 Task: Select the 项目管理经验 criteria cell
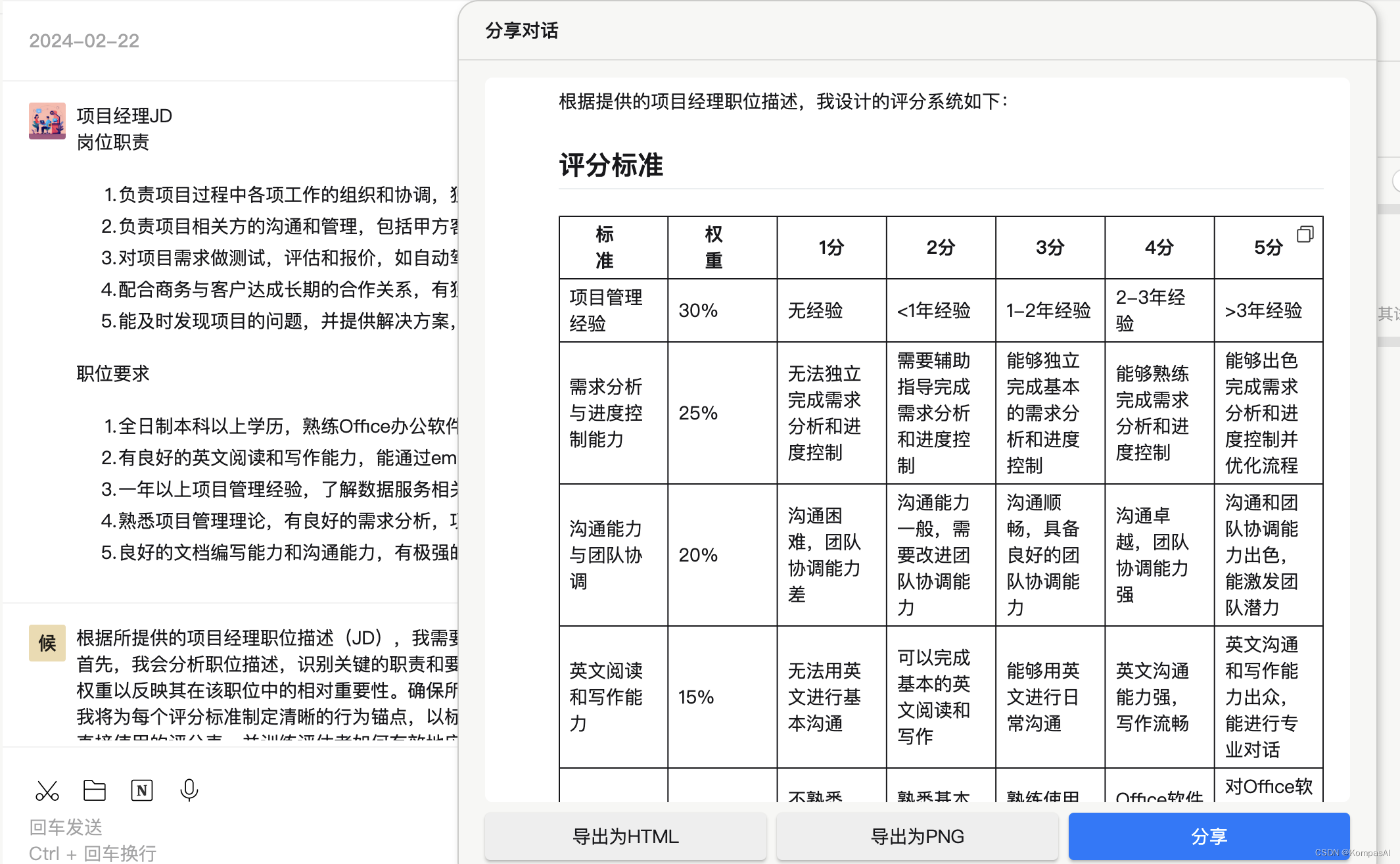(x=606, y=310)
